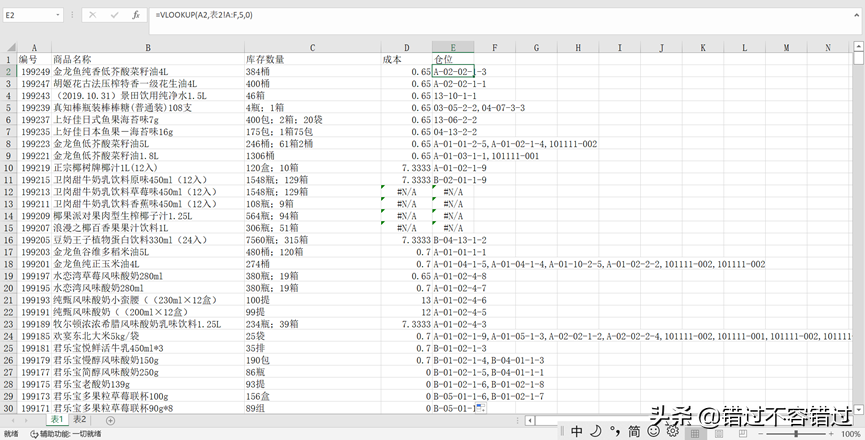Switch to sheet tab 表1
Viewport: 865px width, 440px height.
57,420
